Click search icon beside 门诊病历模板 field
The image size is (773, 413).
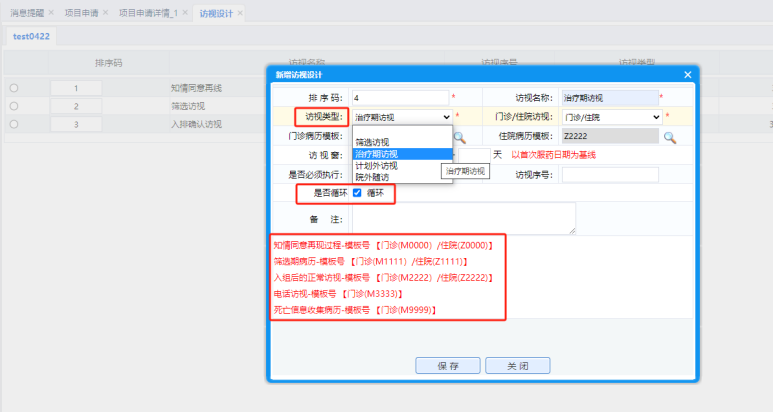click(x=459, y=138)
